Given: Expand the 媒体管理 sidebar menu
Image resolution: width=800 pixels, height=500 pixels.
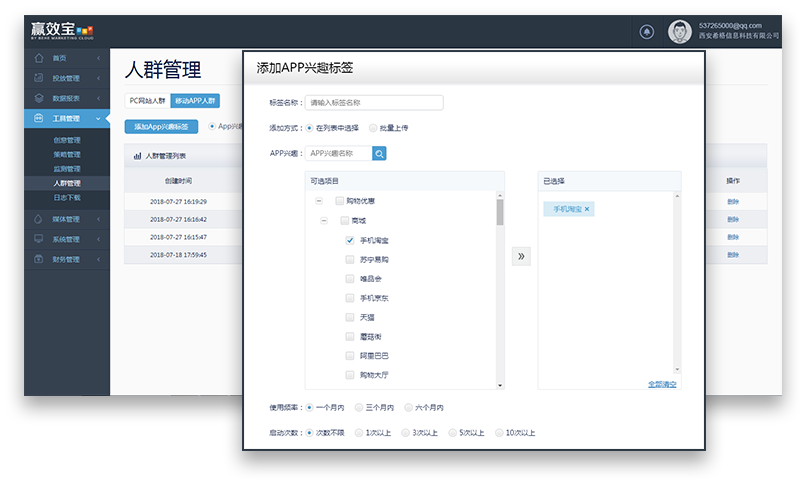Looking at the screenshot, I should point(66,219).
